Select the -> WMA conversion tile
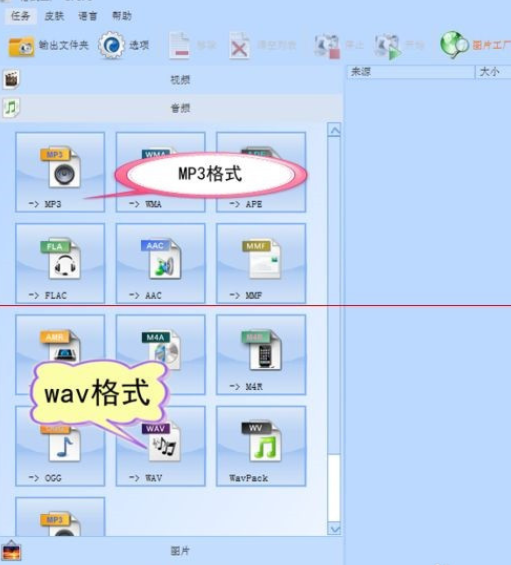Viewport: 511px width, 565px height. click(160, 172)
